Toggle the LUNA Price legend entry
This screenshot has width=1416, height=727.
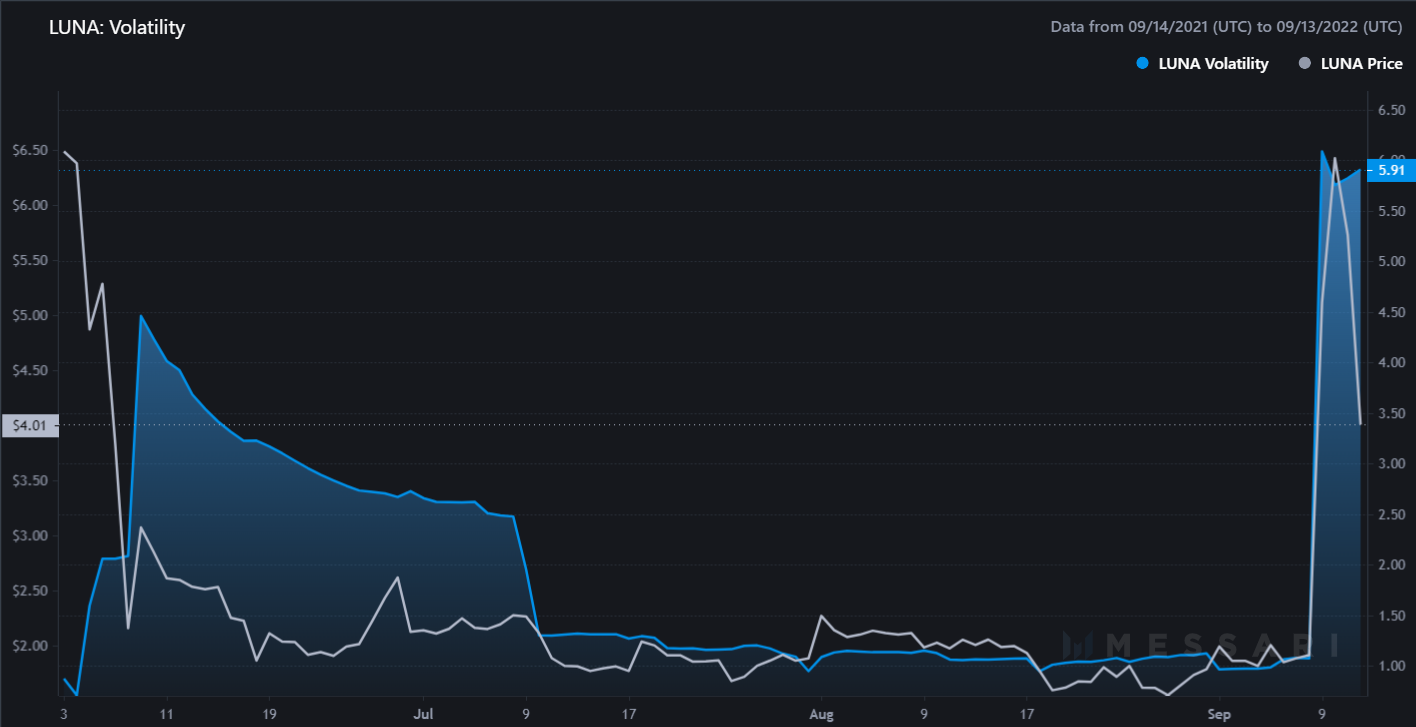[x=1349, y=63]
